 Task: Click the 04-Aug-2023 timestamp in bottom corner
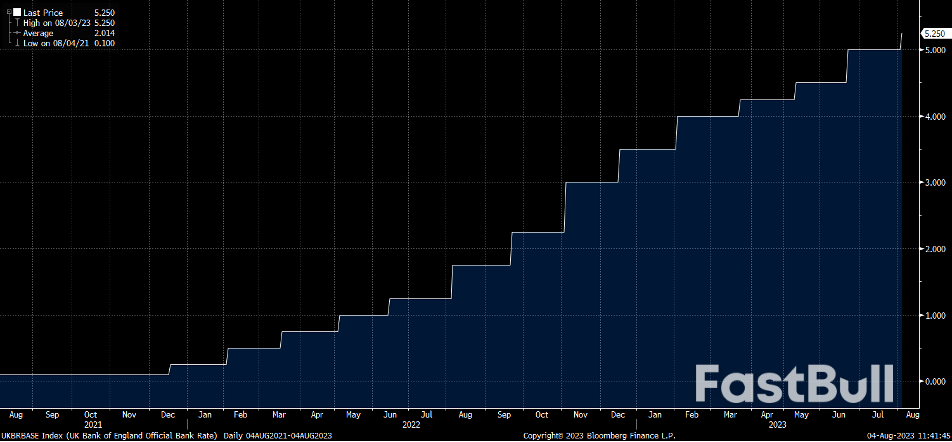coord(907,436)
